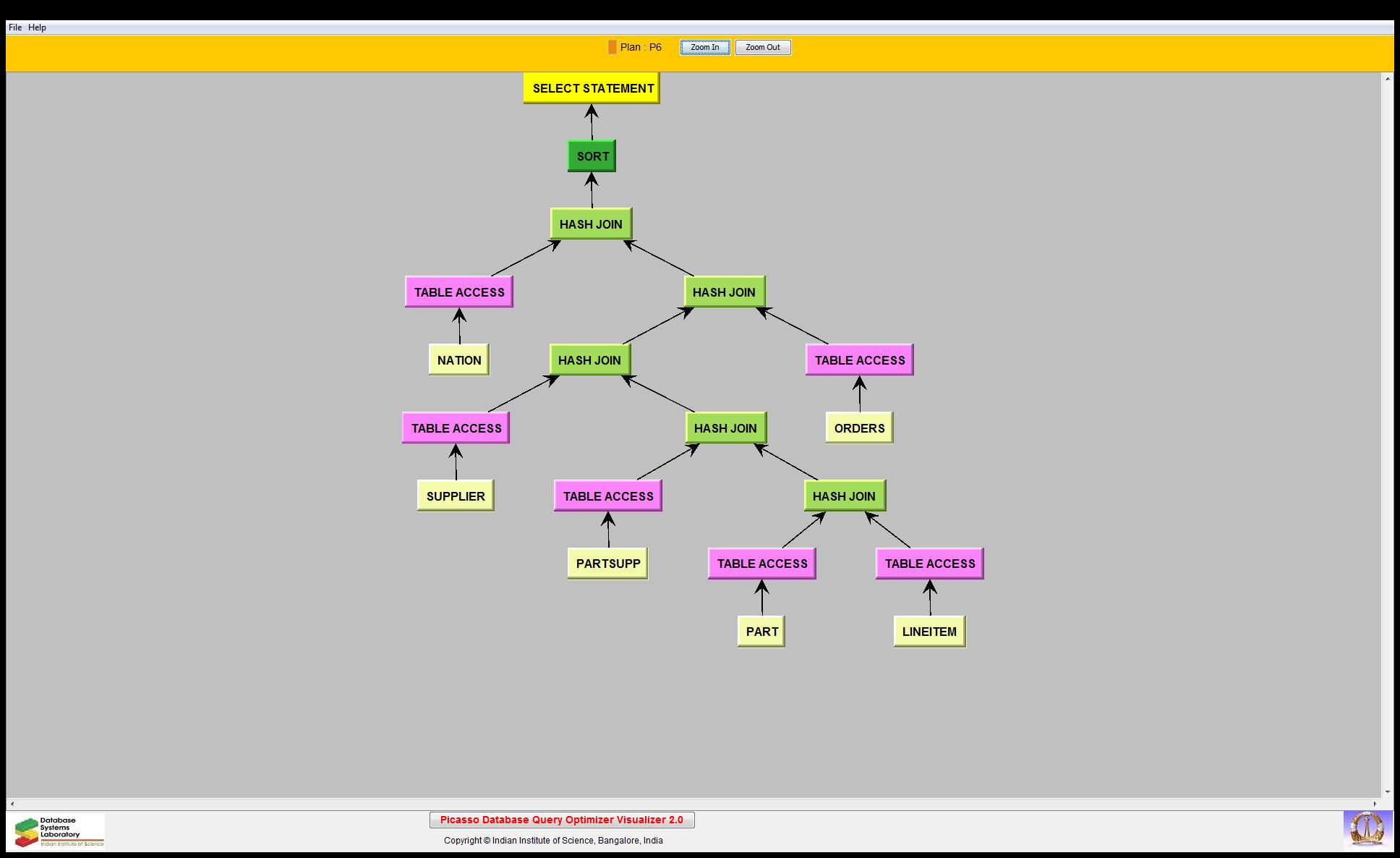Open the Help menu
The width and height of the screenshot is (1400, 858).
point(37,27)
